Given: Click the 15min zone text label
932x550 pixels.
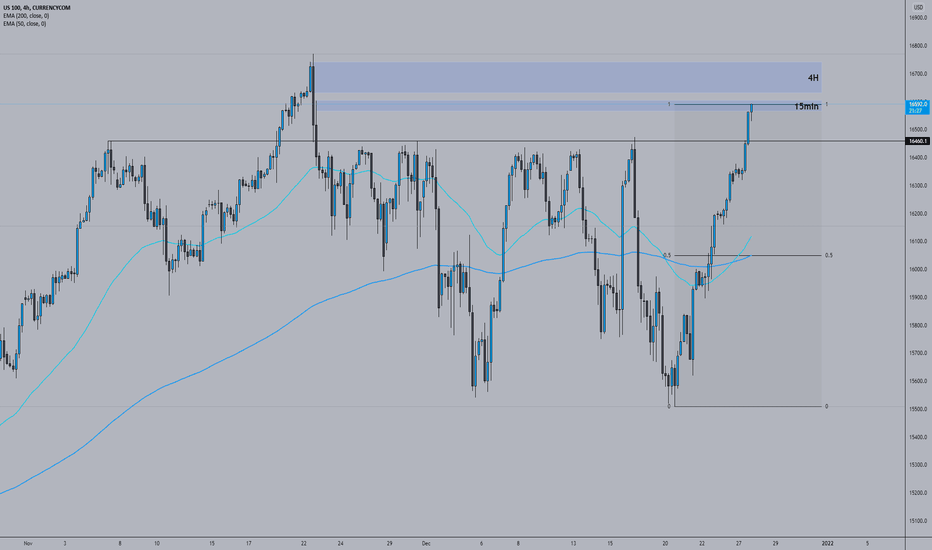Looking at the screenshot, I should pyautogui.click(x=806, y=106).
